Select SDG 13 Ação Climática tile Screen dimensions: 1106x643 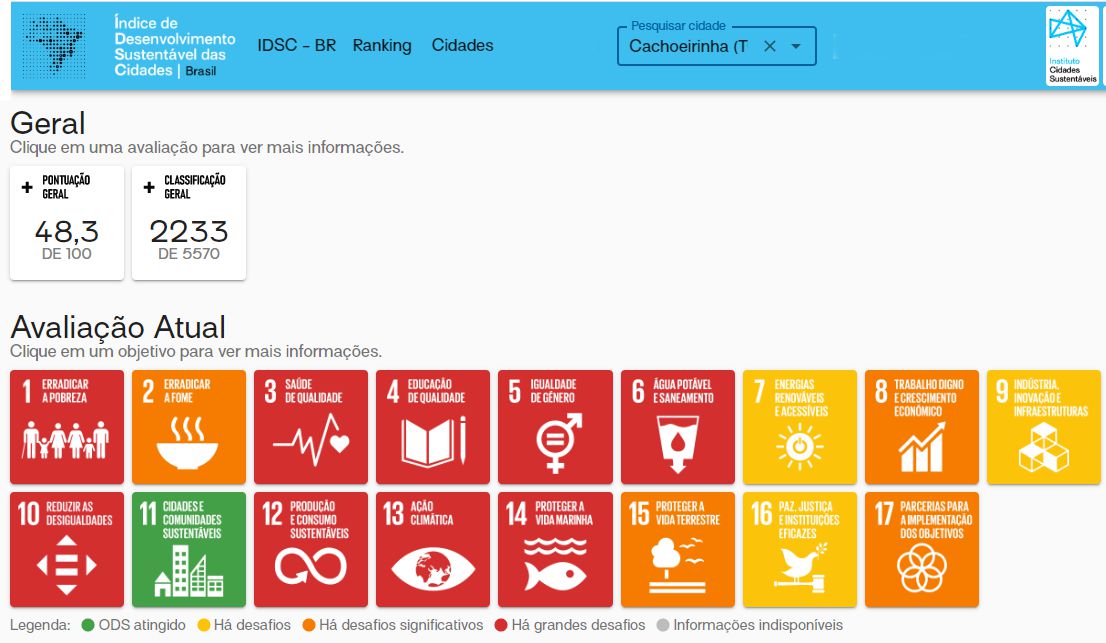pos(433,549)
